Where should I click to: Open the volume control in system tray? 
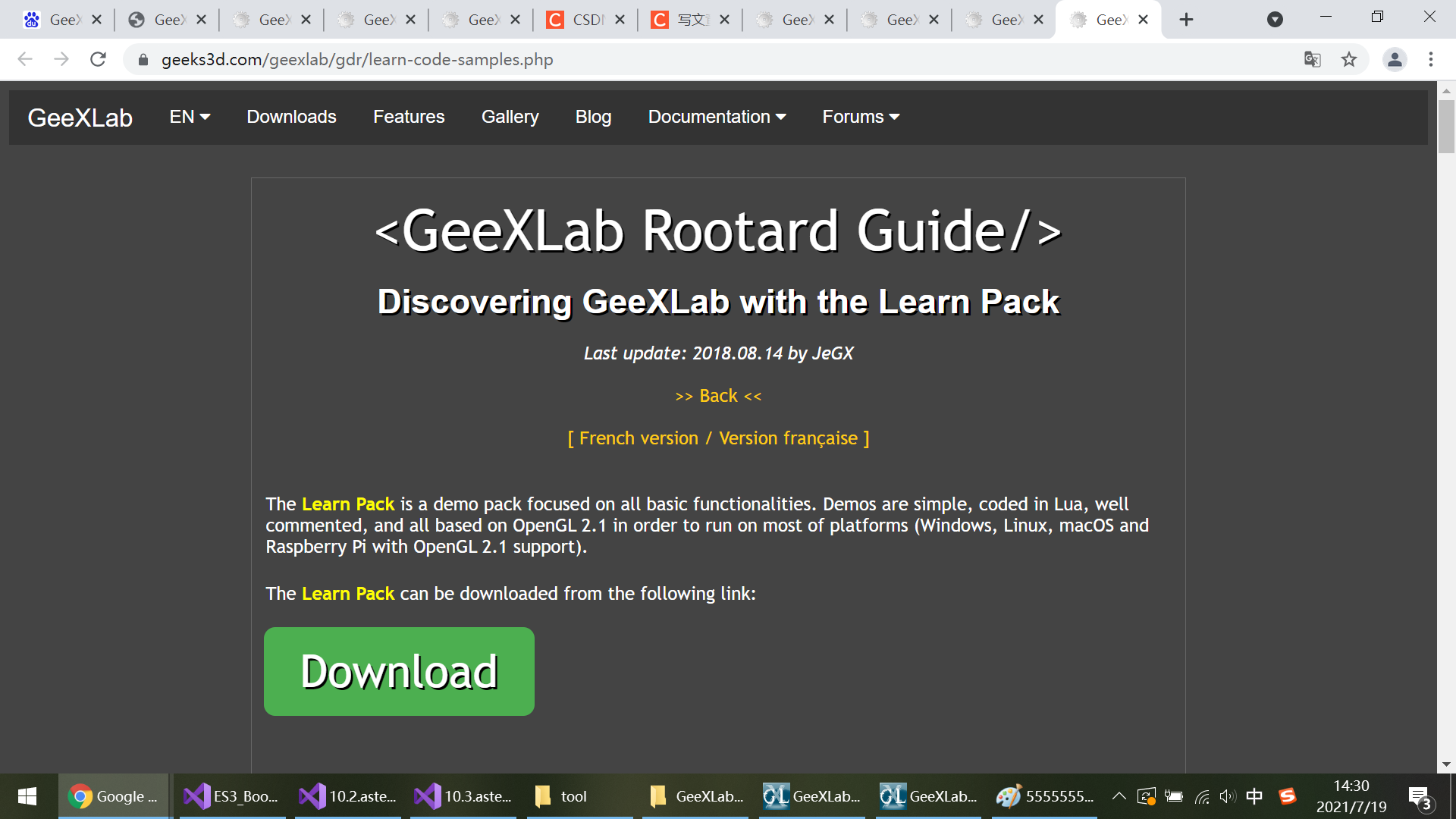pos(1228,796)
